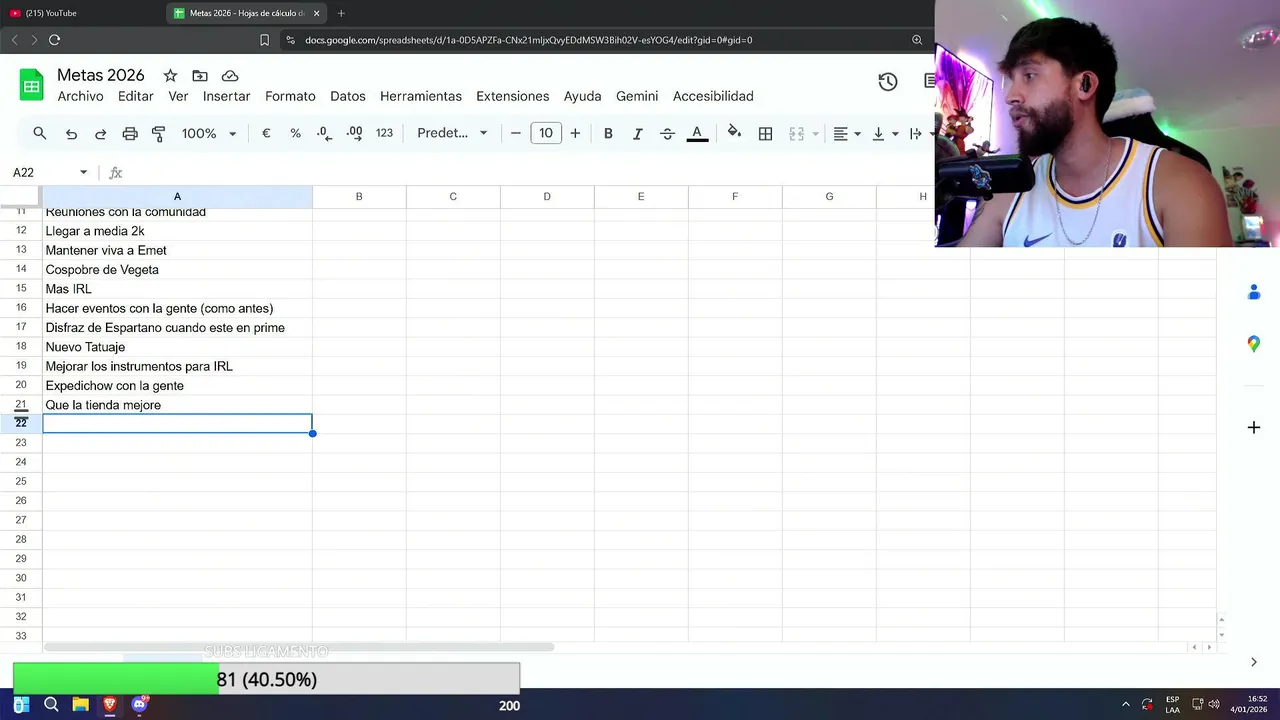Decrease font size with minus
The height and width of the screenshot is (720, 1280).
tap(516, 133)
